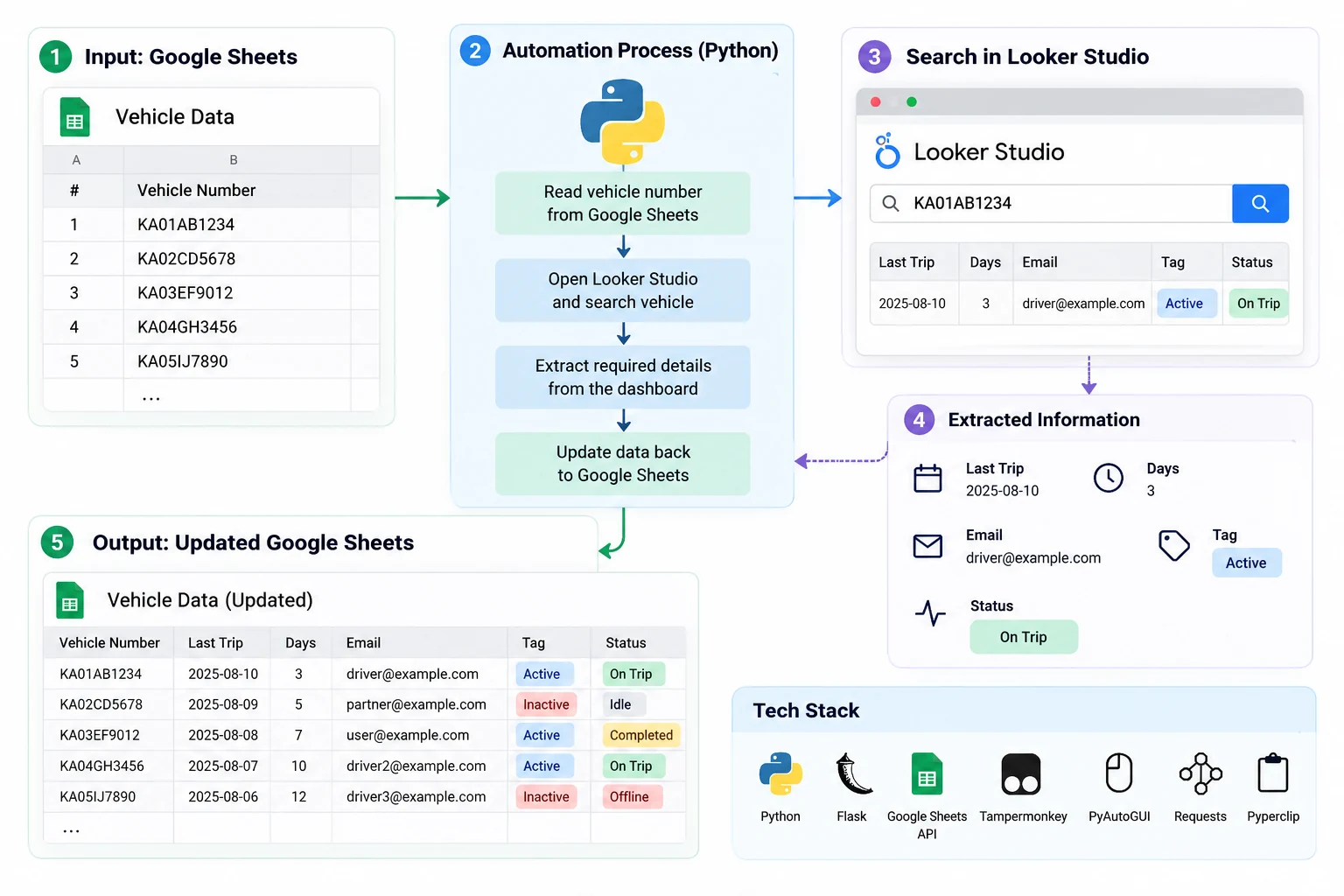
Task: Click the Looker Studio logo icon
Action: coord(887,150)
